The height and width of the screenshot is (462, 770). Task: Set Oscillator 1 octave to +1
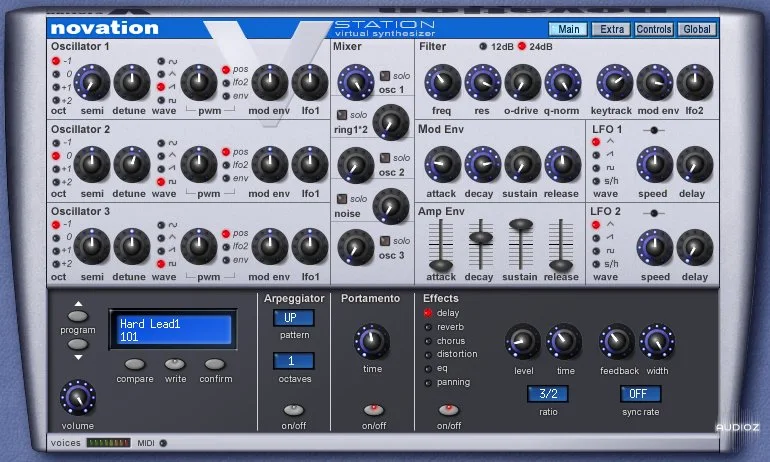(x=56, y=87)
